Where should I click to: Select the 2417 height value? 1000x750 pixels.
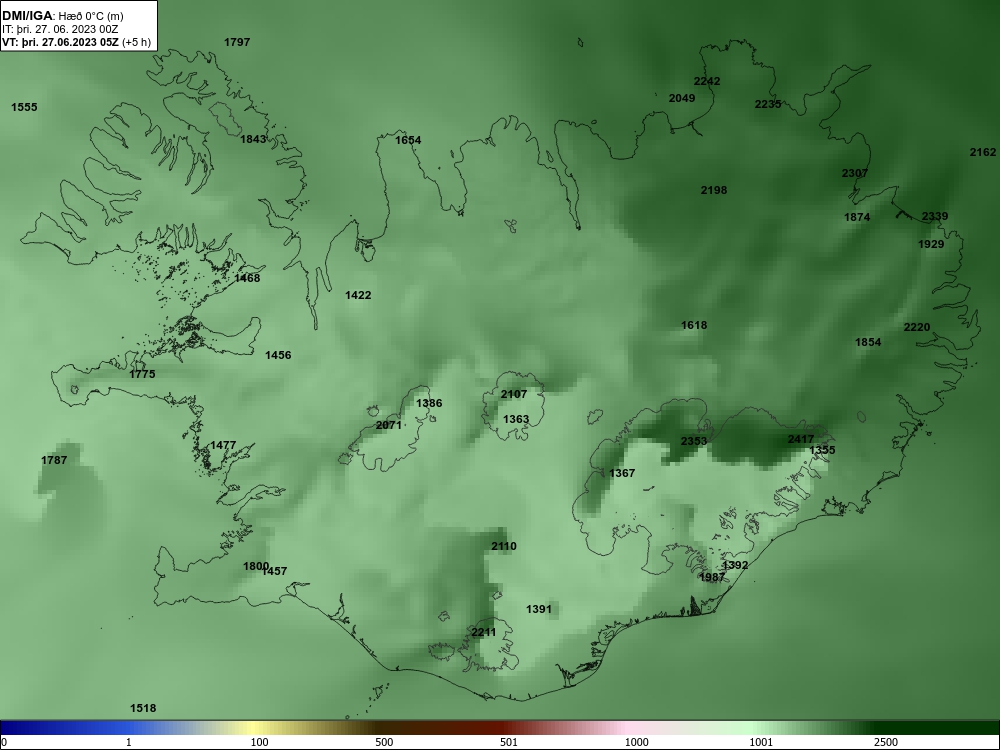801,439
